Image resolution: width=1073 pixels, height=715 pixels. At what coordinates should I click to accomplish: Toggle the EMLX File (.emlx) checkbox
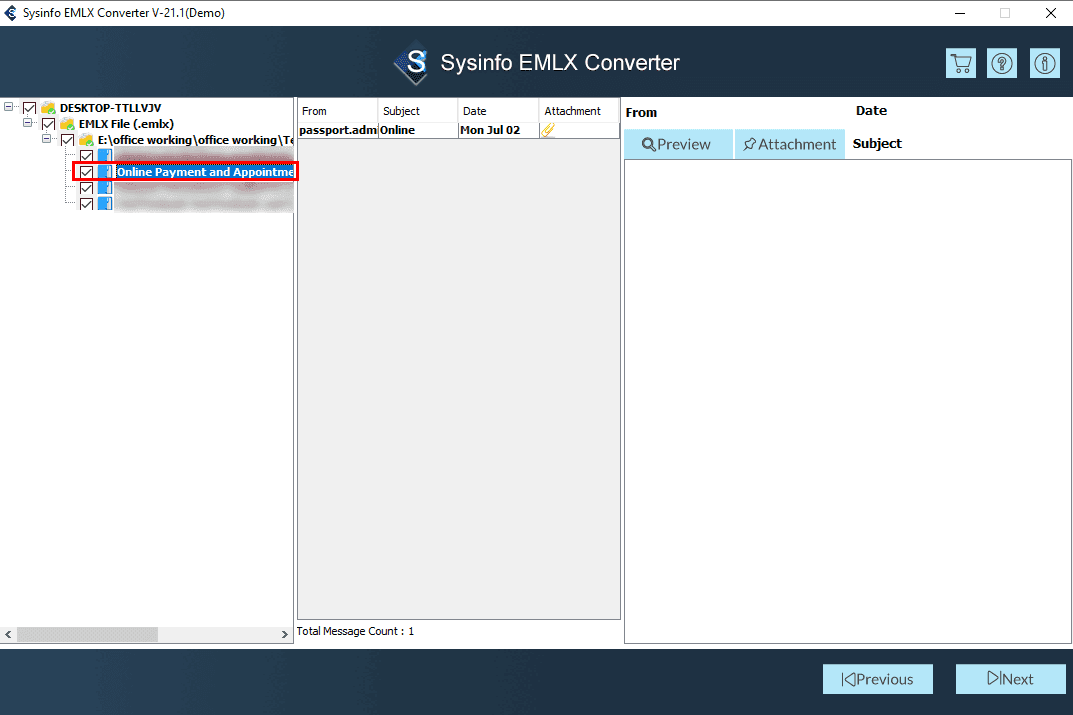tap(49, 124)
